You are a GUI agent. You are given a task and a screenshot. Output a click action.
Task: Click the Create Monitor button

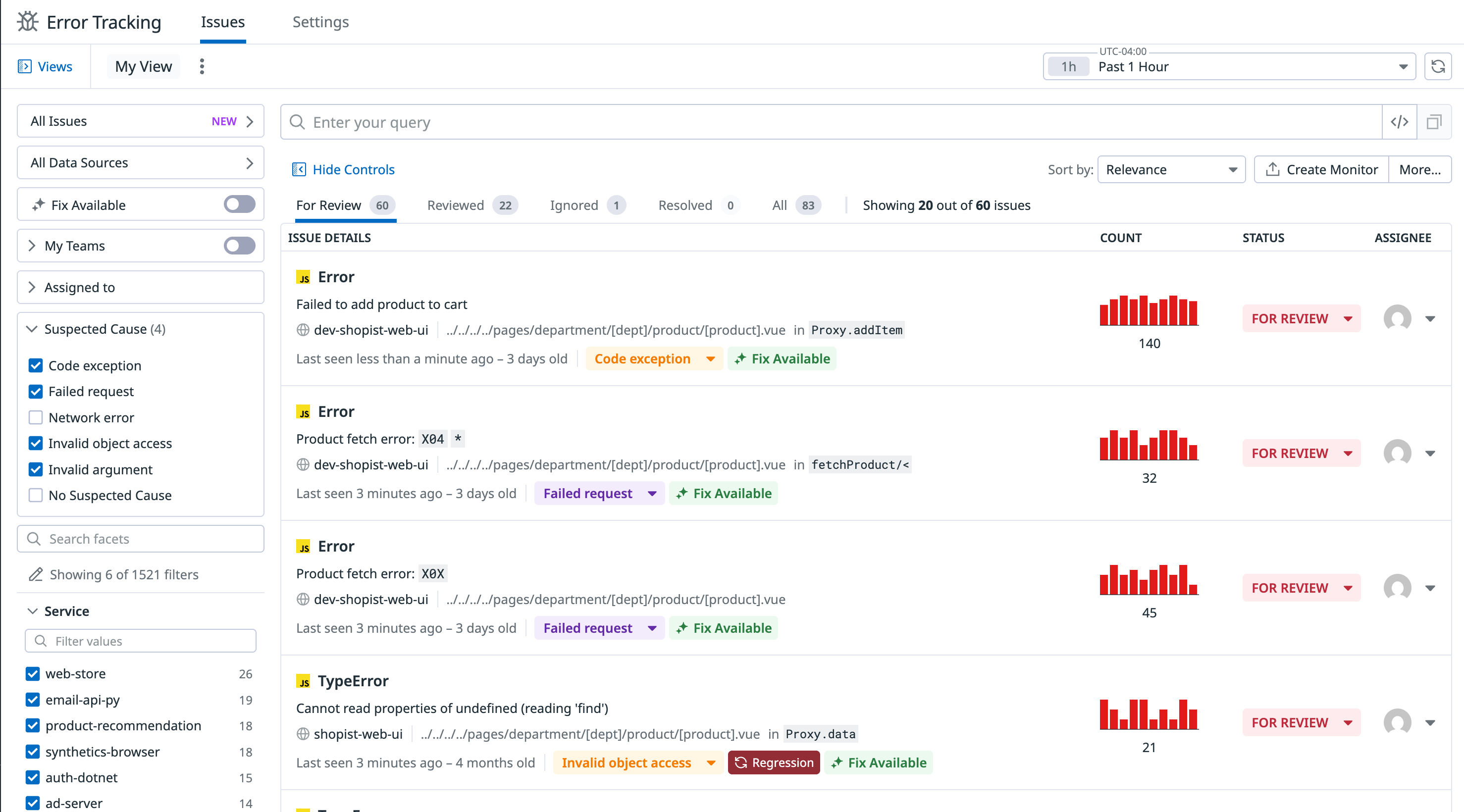1321,169
